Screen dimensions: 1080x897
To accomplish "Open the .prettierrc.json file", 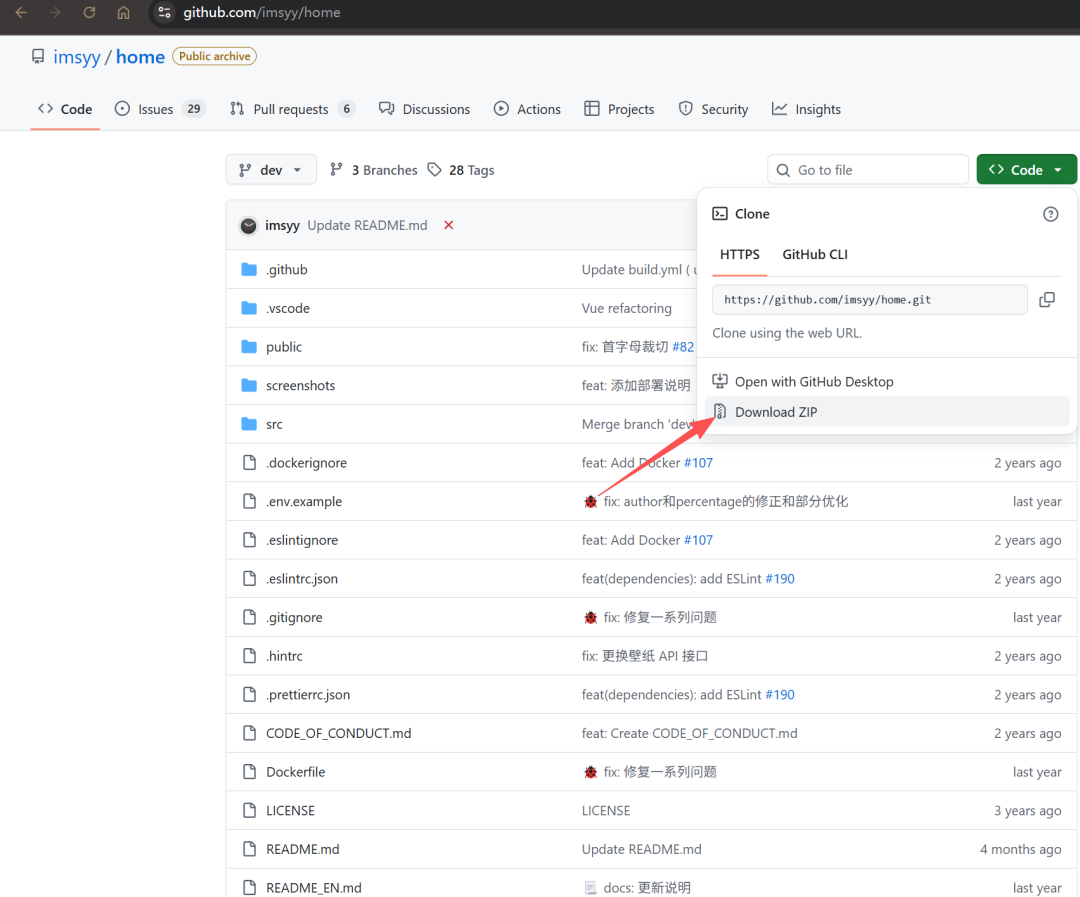I will click(x=308, y=694).
